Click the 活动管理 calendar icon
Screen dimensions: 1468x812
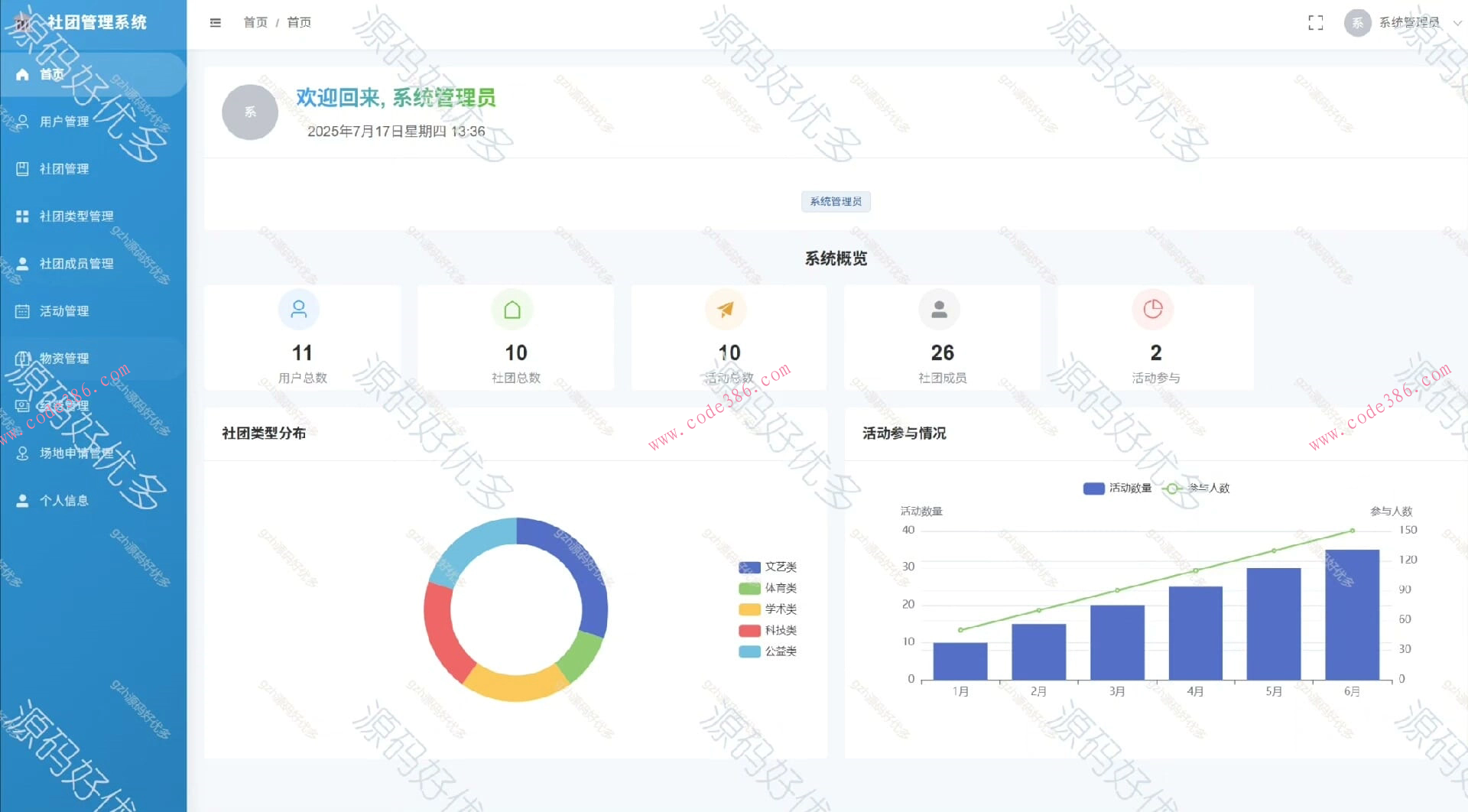click(x=23, y=311)
